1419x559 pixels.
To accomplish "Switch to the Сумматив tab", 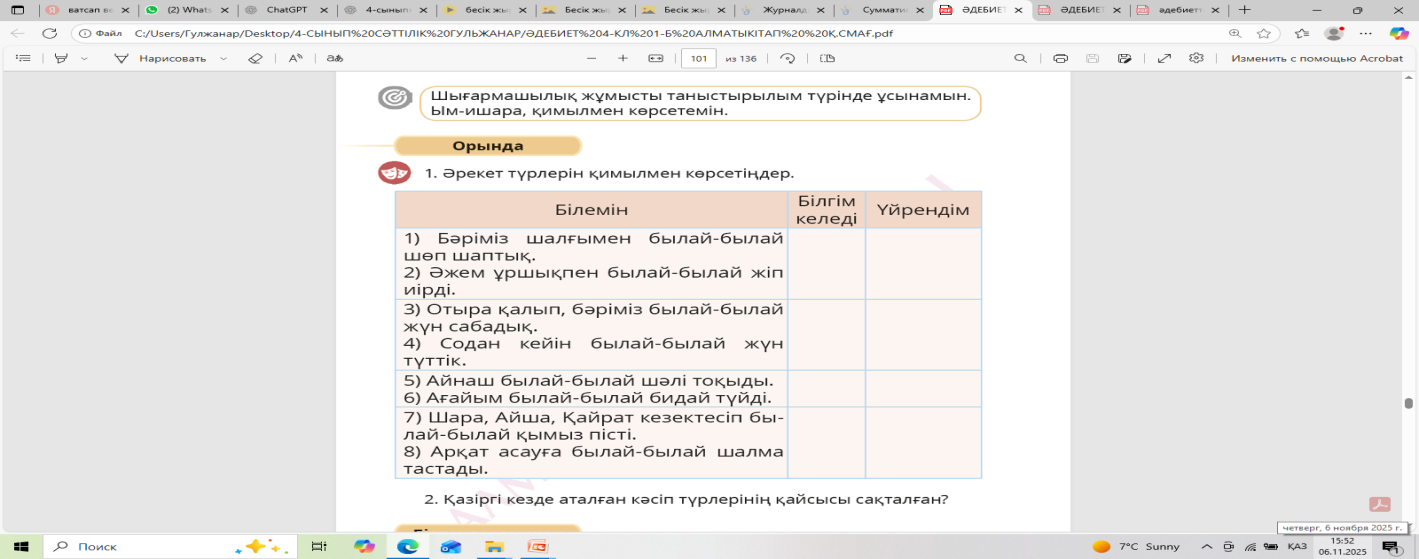I will pos(884,9).
